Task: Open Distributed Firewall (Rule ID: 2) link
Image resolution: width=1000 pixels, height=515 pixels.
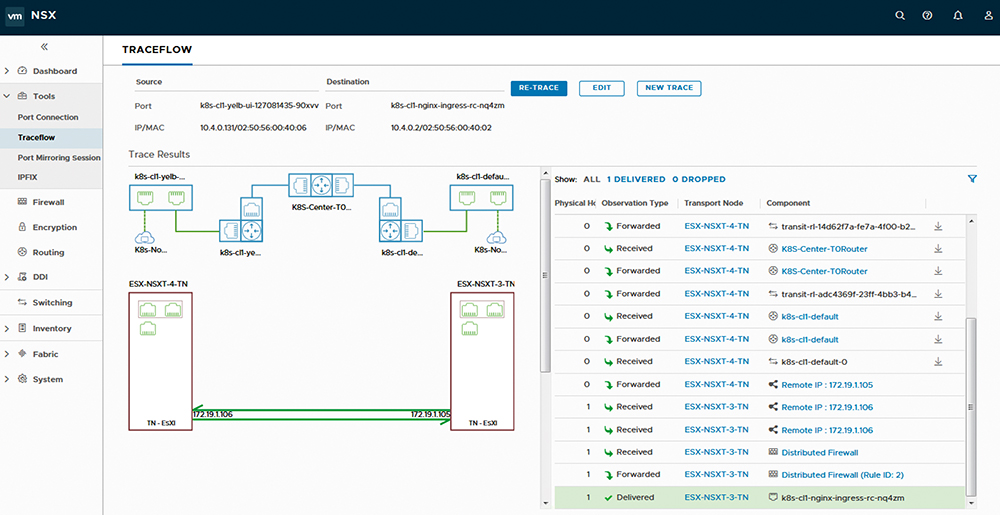Action: (842, 475)
